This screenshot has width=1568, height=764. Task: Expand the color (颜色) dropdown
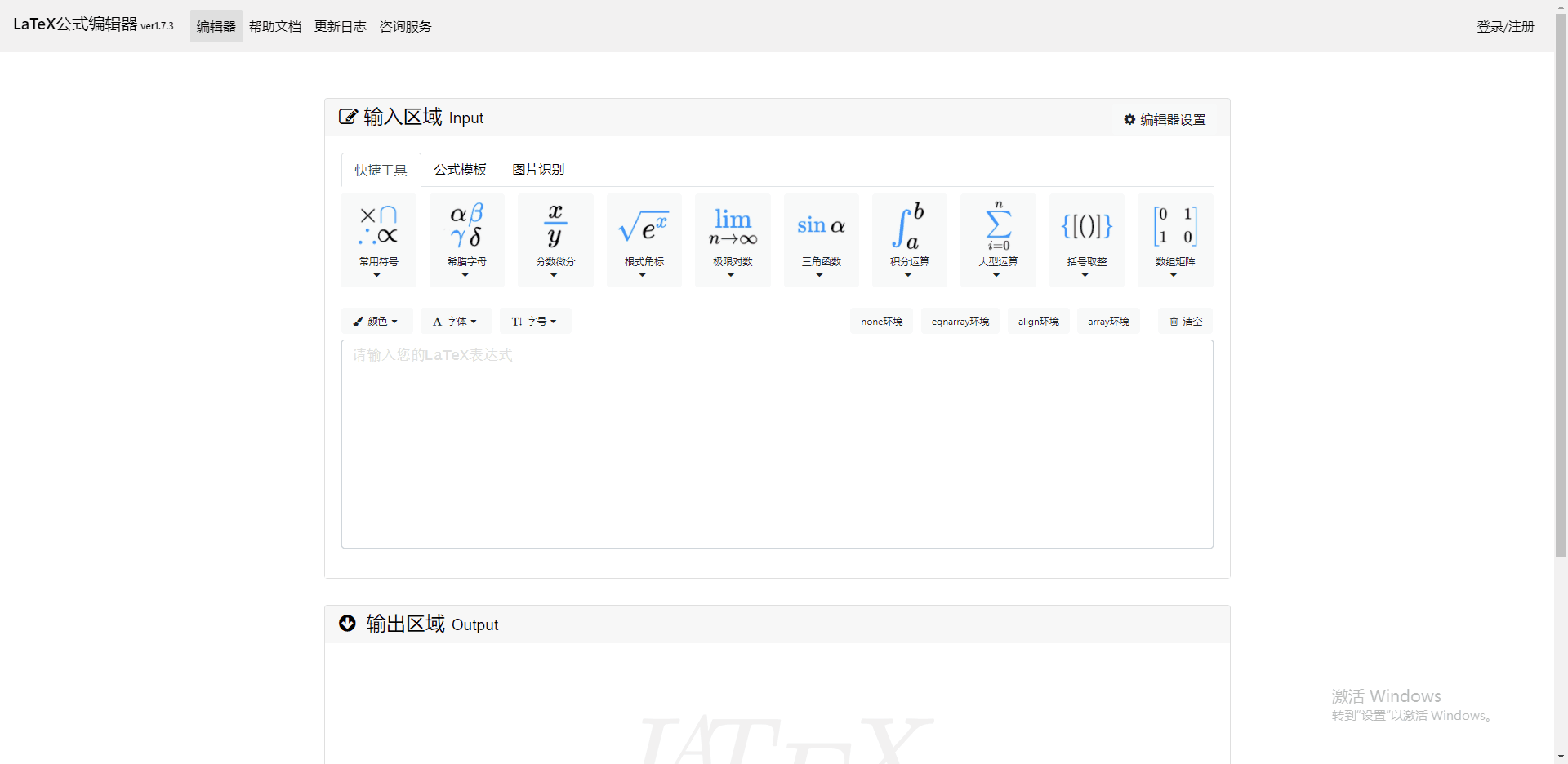coord(376,322)
